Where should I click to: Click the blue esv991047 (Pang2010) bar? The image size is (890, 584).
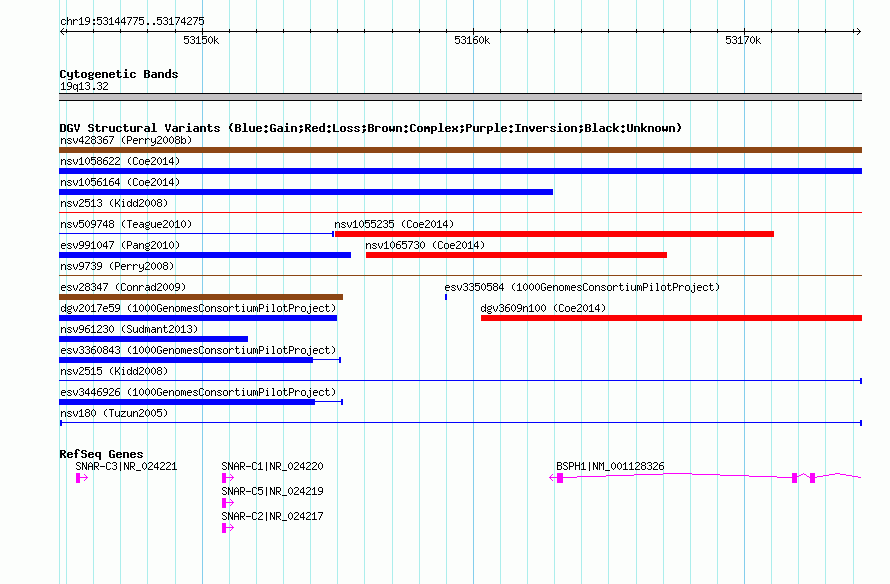tap(205, 255)
